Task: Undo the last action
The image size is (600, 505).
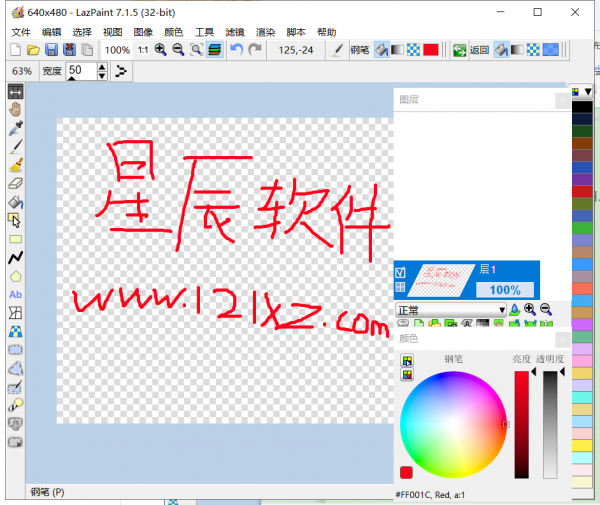Action: click(236, 50)
